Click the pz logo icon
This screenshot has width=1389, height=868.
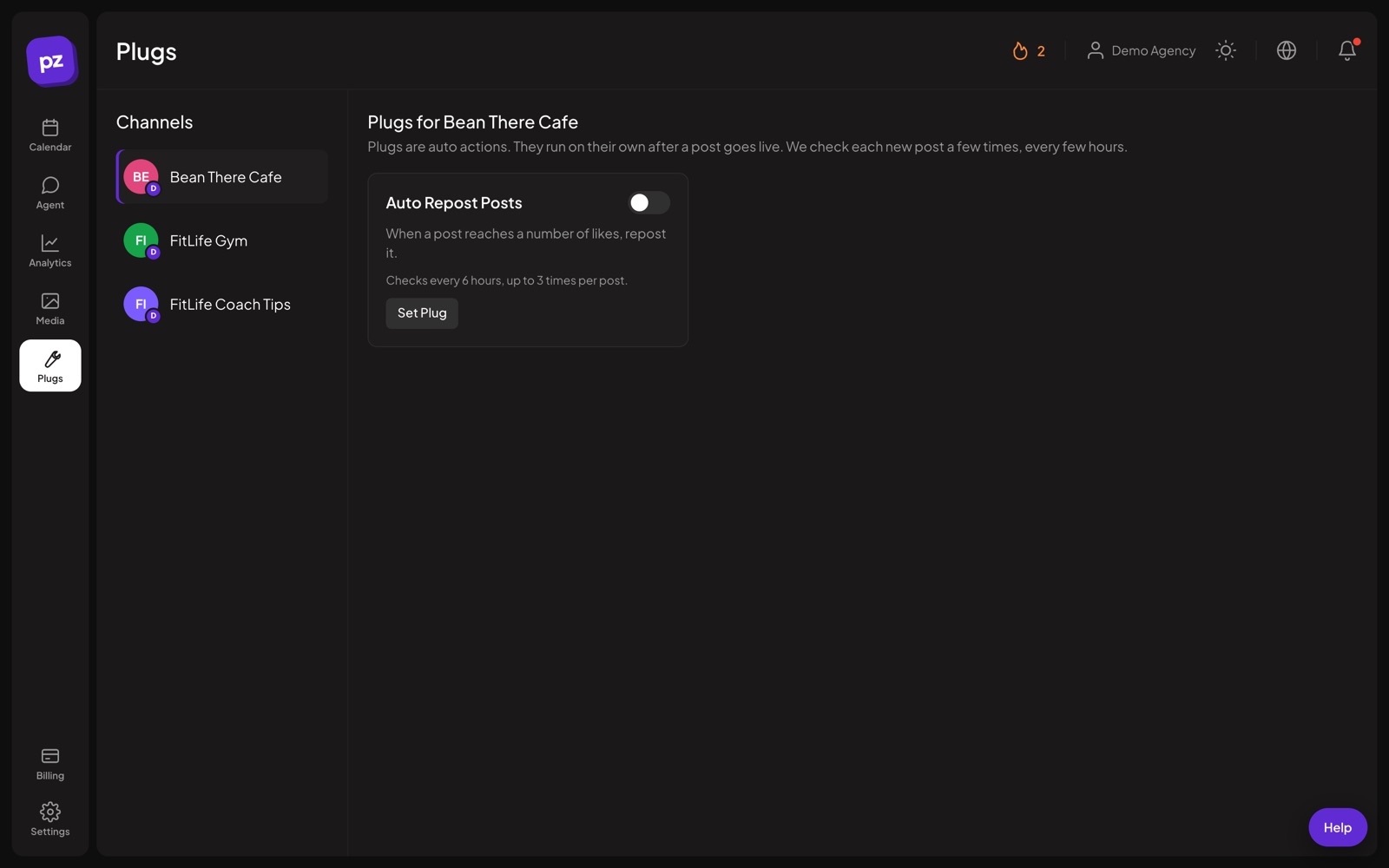(x=51, y=61)
